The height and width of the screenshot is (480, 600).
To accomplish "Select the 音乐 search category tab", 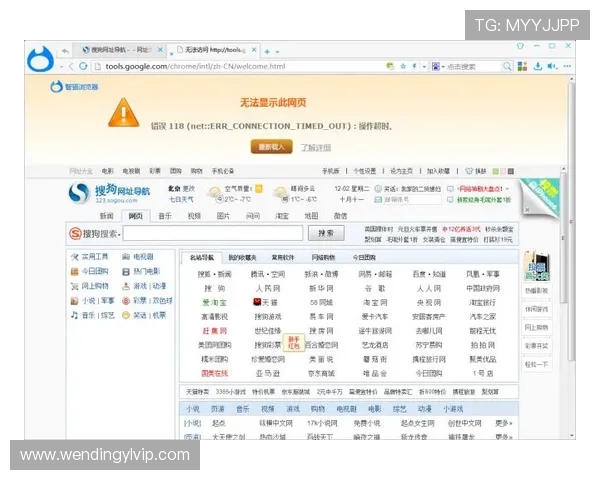I will click(165, 216).
